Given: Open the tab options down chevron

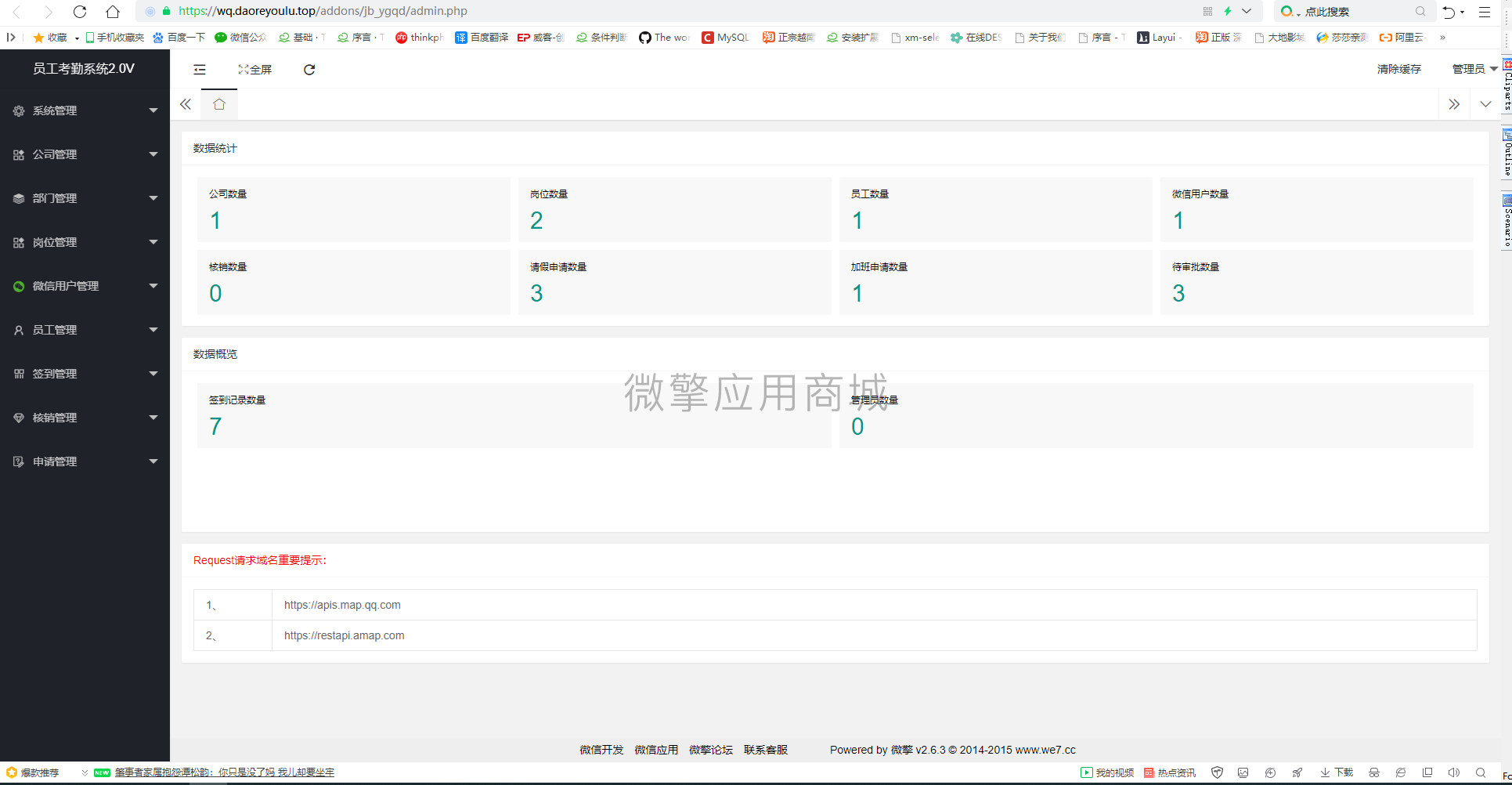Looking at the screenshot, I should click(x=1485, y=104).
